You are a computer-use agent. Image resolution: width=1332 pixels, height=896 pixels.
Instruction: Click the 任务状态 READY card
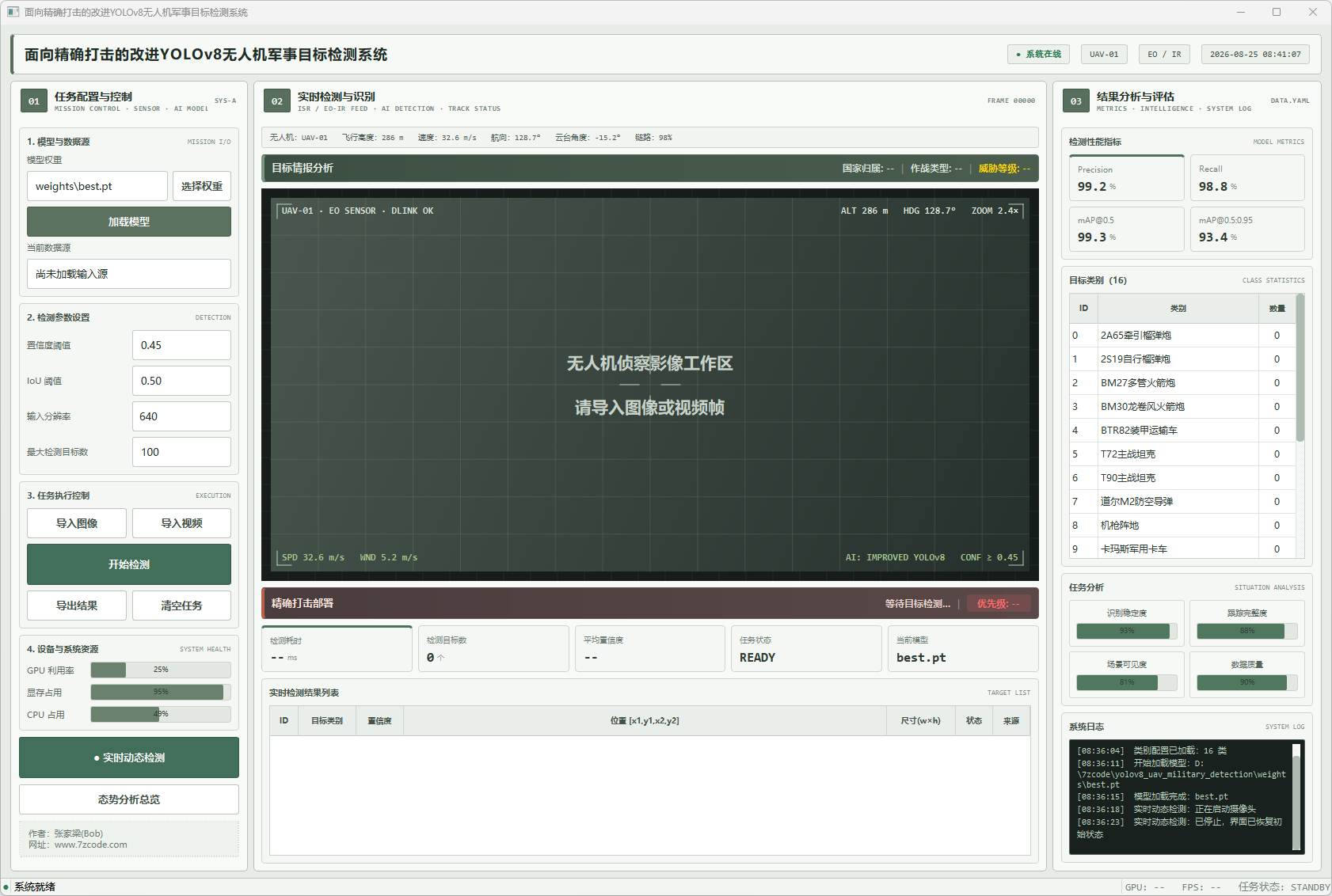pos(806,649)
